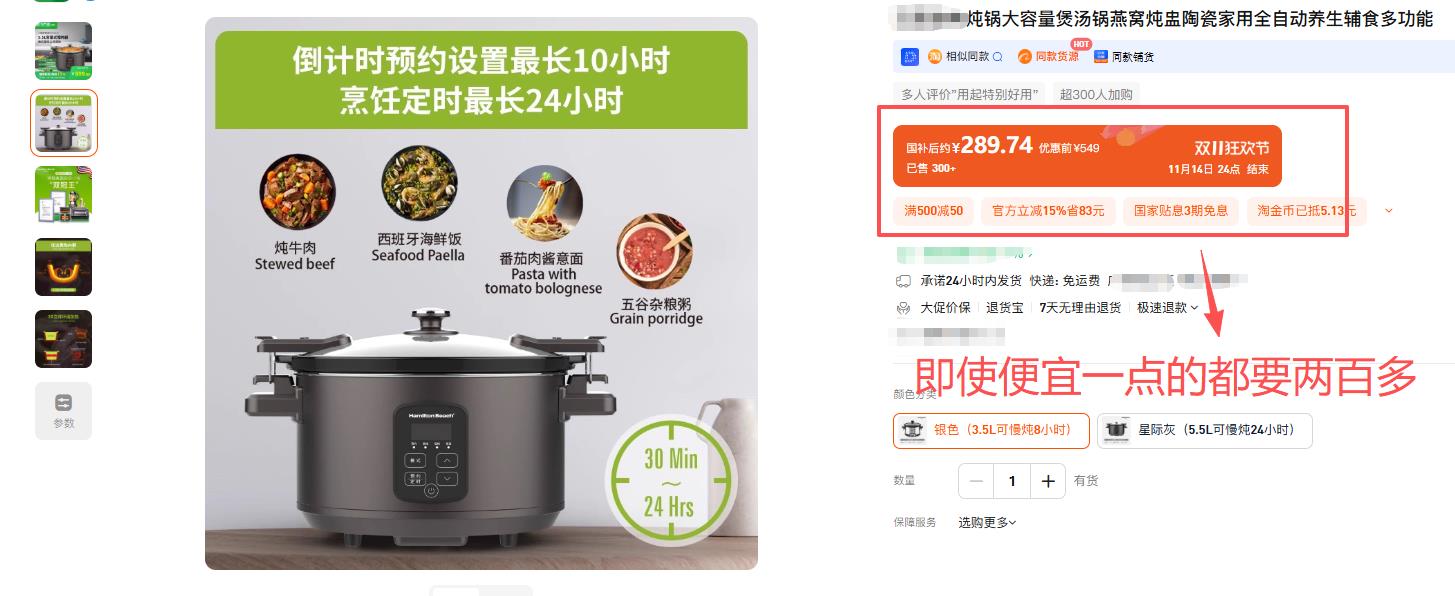Click the blue QR-style plugin icon
The width and height of the screenshot is (1455, 596).
[910, 57]
